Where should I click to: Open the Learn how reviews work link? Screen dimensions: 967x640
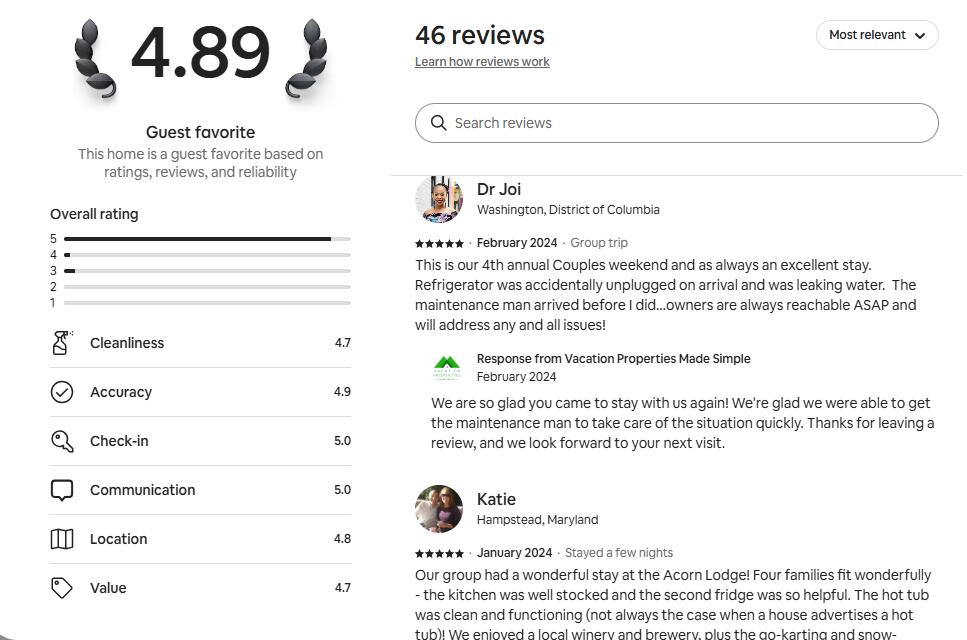point(482,62)
